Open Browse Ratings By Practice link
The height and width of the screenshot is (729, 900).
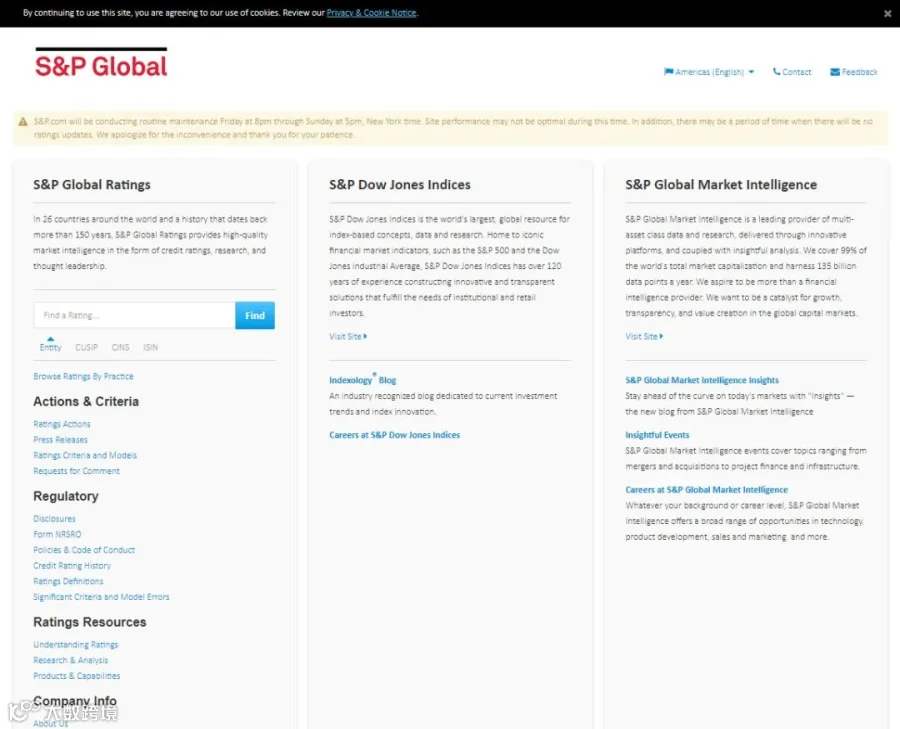coord(83,377)
